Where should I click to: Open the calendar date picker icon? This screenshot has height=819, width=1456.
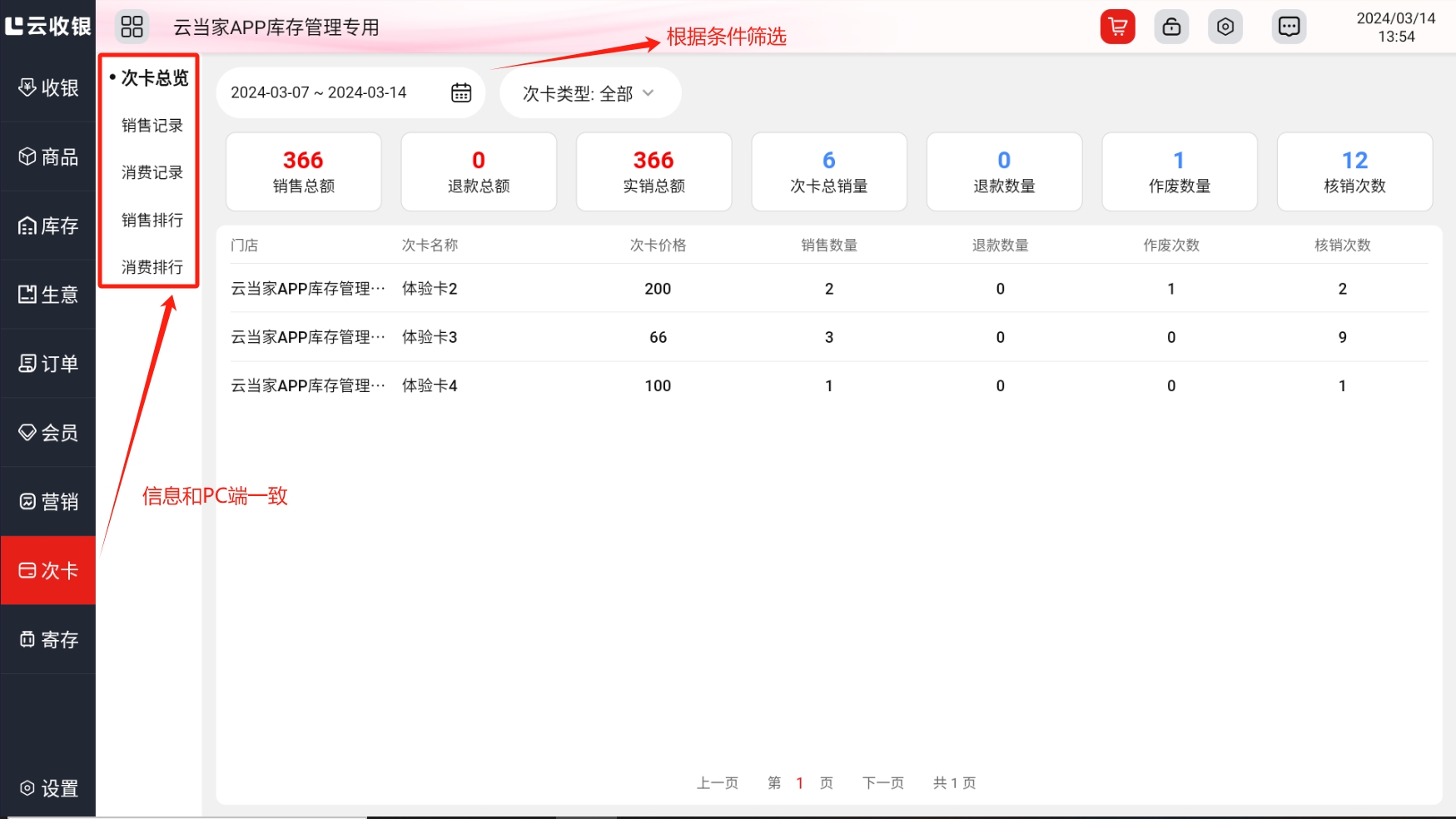coord(461,92)
